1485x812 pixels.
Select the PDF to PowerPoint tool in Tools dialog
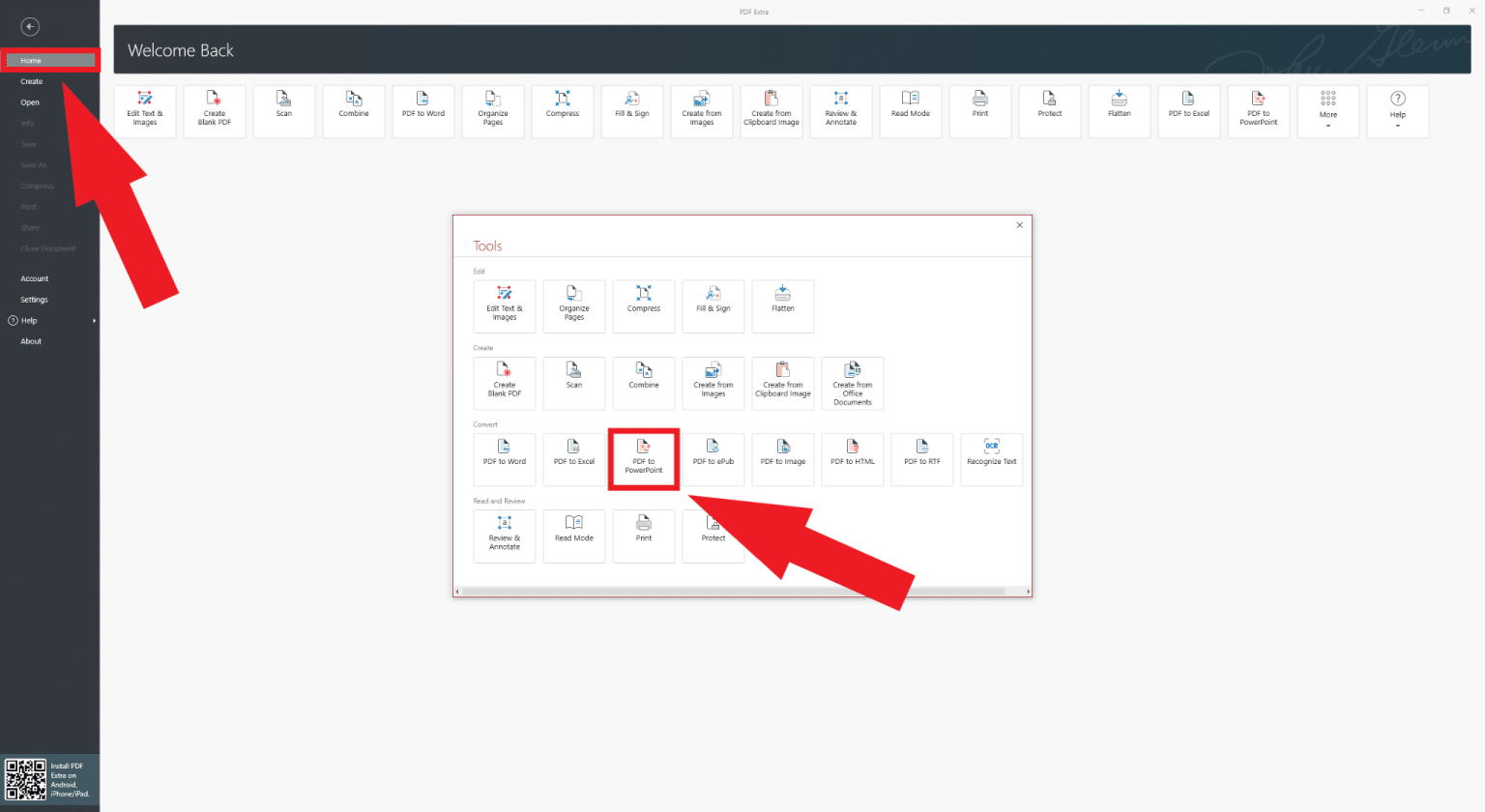click(643, 459)
